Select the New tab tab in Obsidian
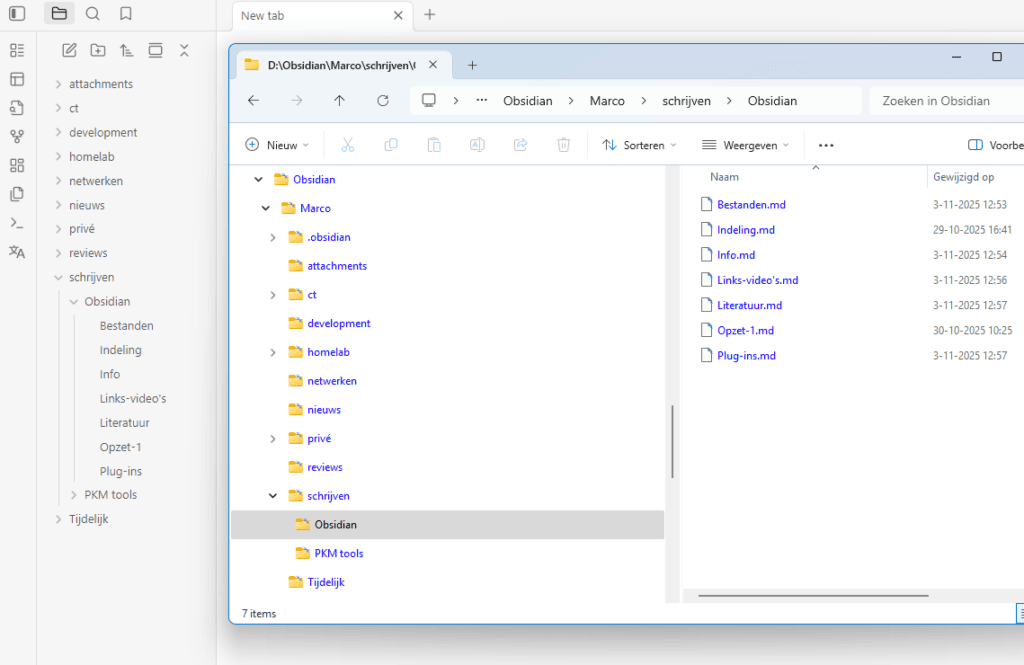 point(322,16)
